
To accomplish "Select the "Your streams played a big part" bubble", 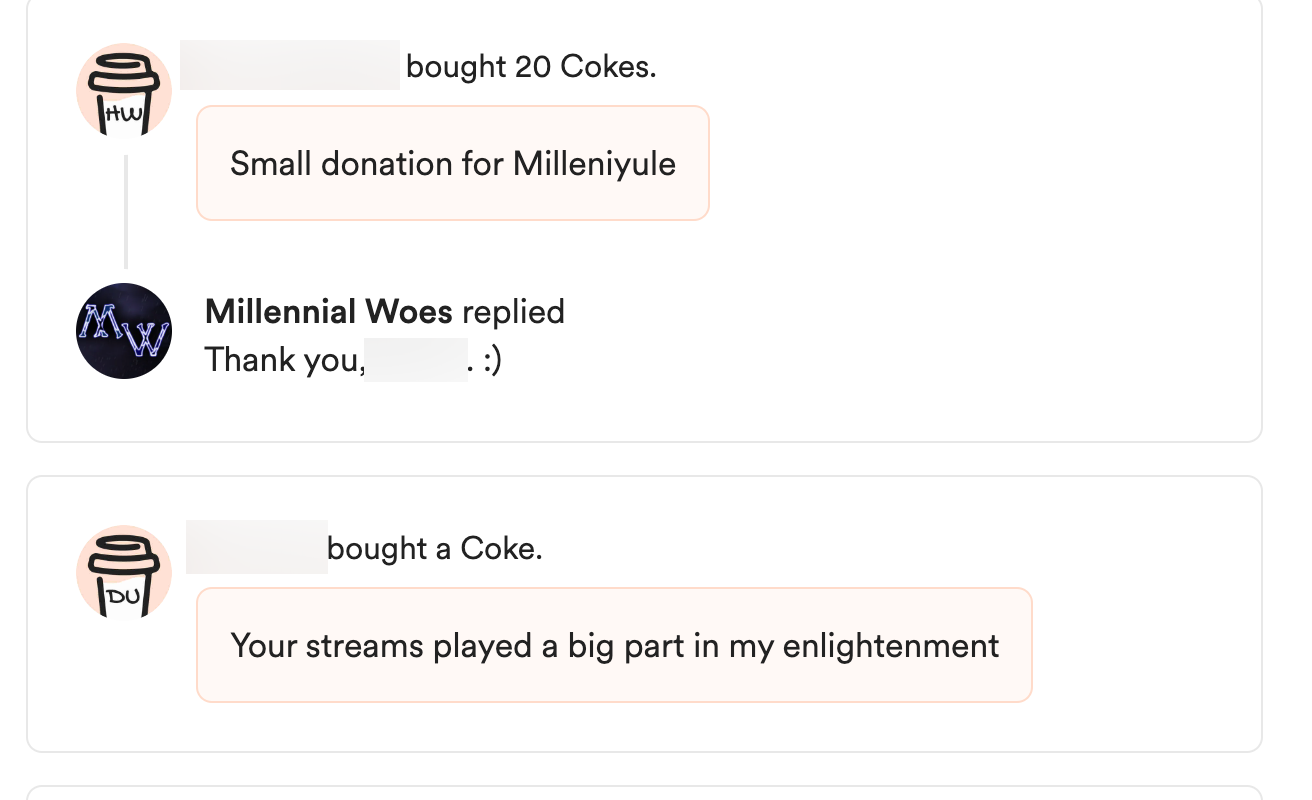I will tap(614, 645).
